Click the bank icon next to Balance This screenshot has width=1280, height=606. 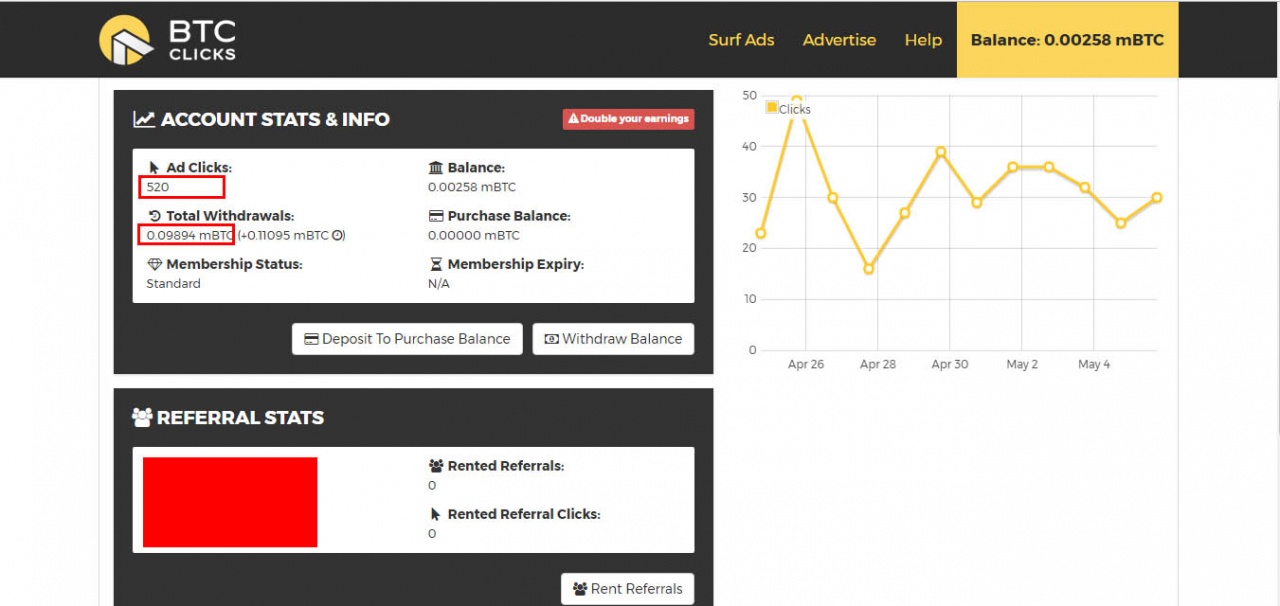click(436, 168)
